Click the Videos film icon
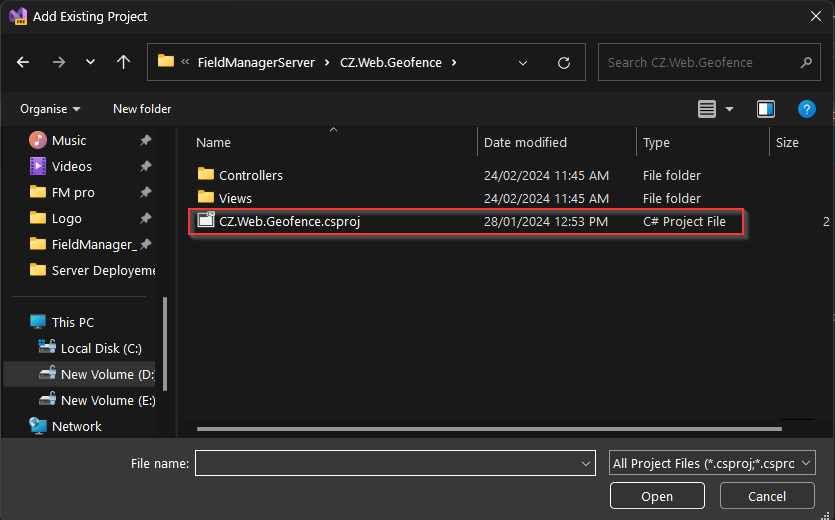The width and height of the screenshot is (835, 520). [x=37, y=167]
